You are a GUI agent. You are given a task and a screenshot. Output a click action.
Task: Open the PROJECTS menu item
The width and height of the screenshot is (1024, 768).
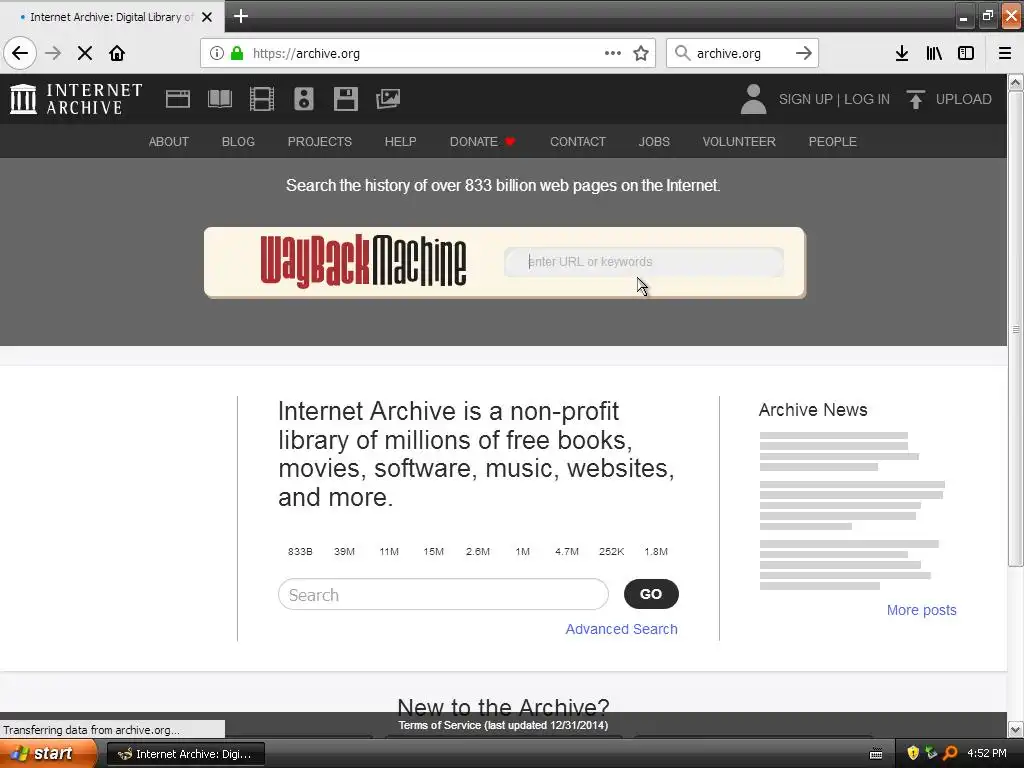(x=319, y=142)
